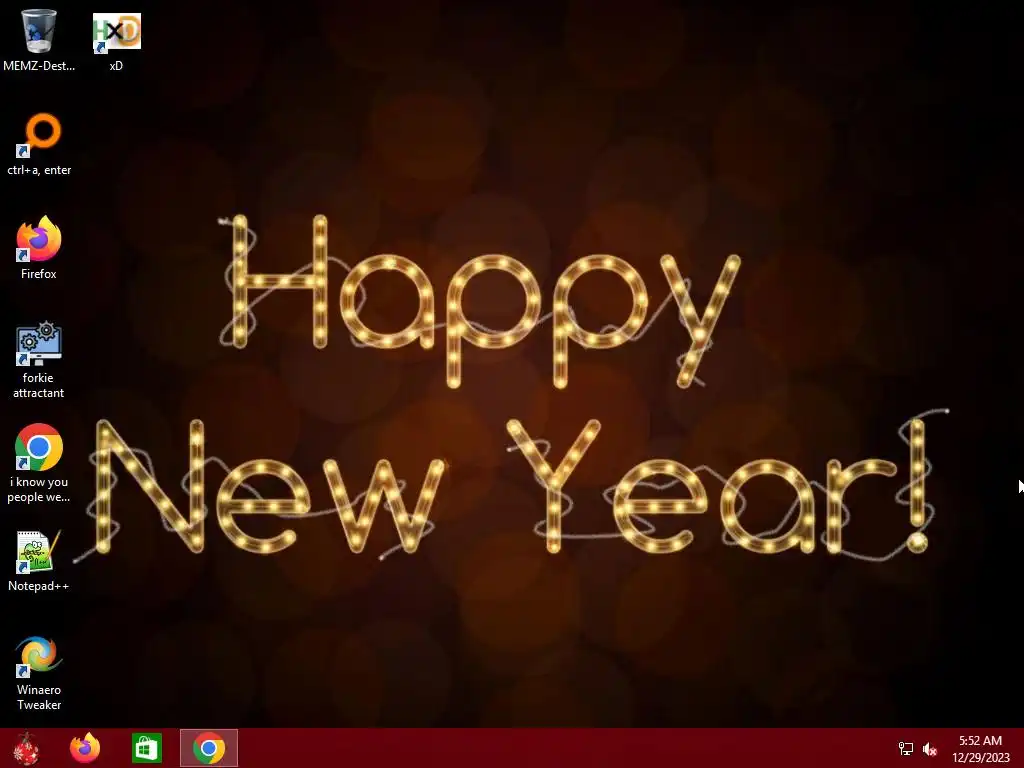Image resolution: width=1024 pixels, height=768 pixels.
Task: Click the 'Notepad++' label text
Action: tap(39, 586)
